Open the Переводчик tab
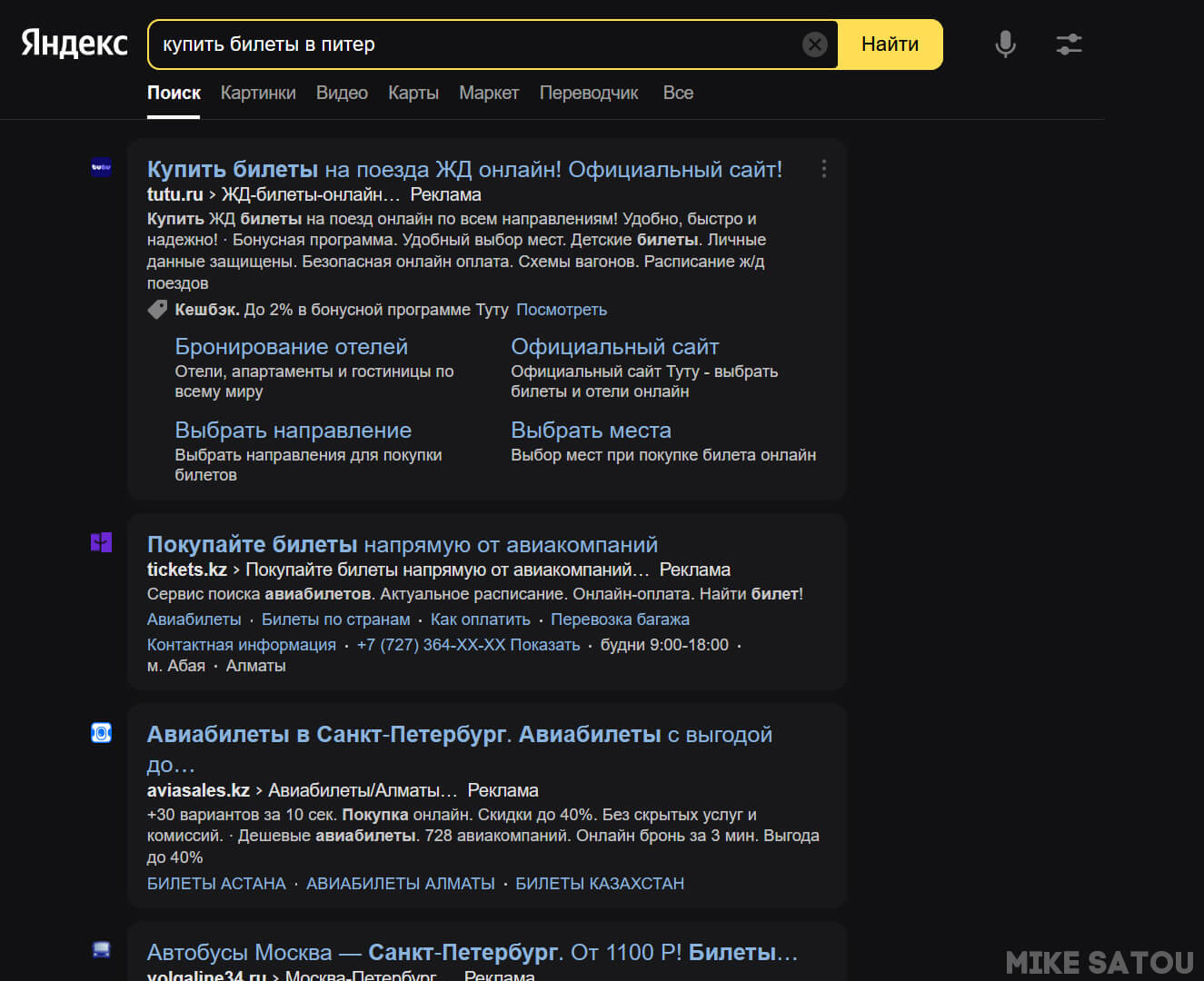1204x981 pixels. point(589,93)
